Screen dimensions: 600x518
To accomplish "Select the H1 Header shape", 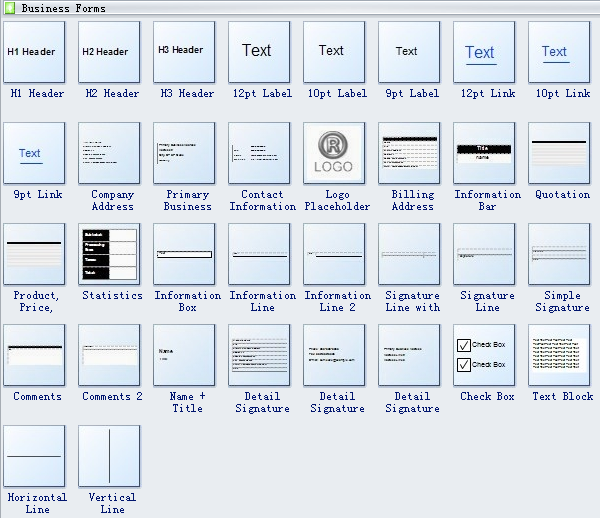I will click(34, 52).
